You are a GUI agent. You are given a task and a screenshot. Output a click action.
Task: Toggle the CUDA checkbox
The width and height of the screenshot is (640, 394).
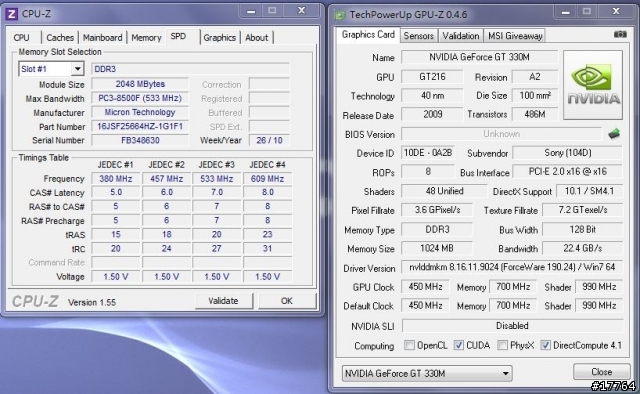(x=459, y=345)
